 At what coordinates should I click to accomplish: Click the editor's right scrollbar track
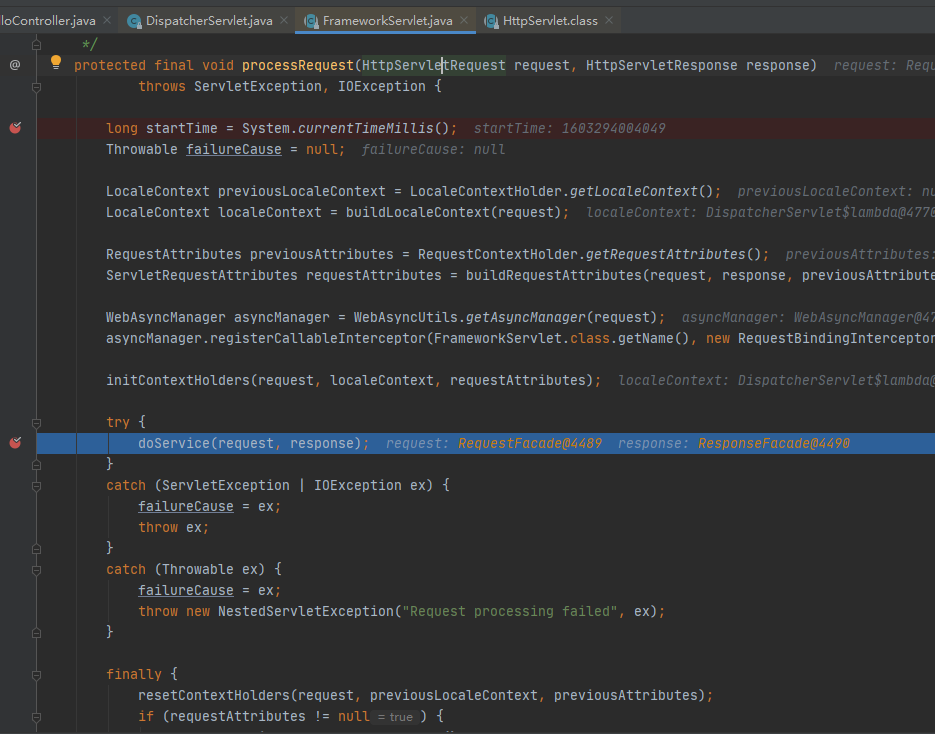pyautogui.click(x=929, y=400)
